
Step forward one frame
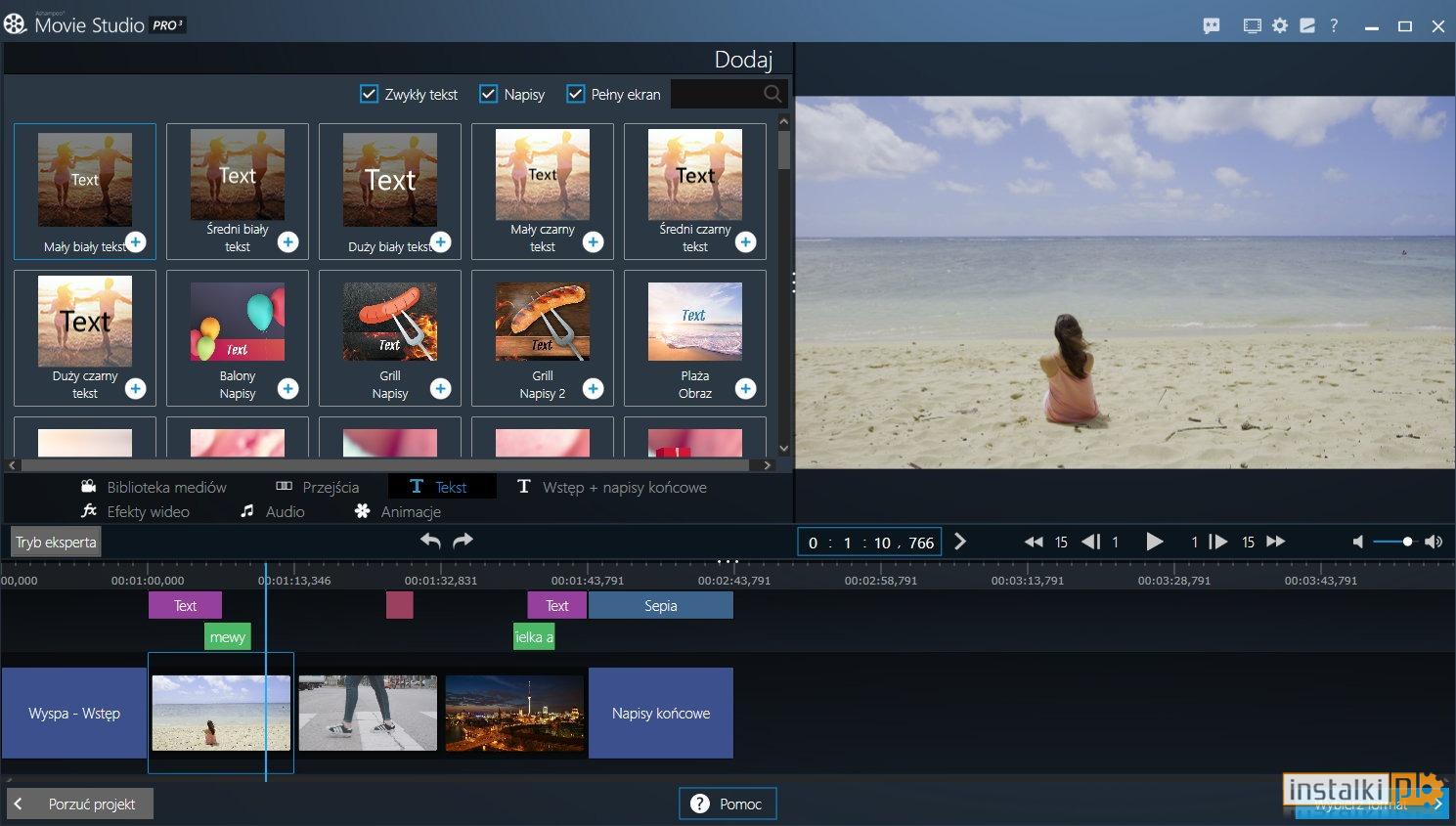pos(1218,542)
